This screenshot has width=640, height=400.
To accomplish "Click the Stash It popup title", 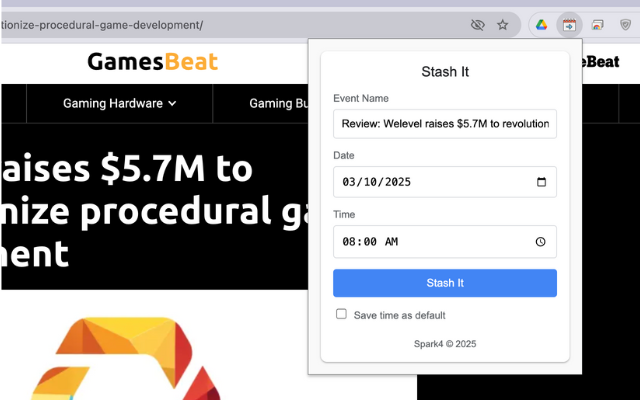I will (x=445, y=72).
